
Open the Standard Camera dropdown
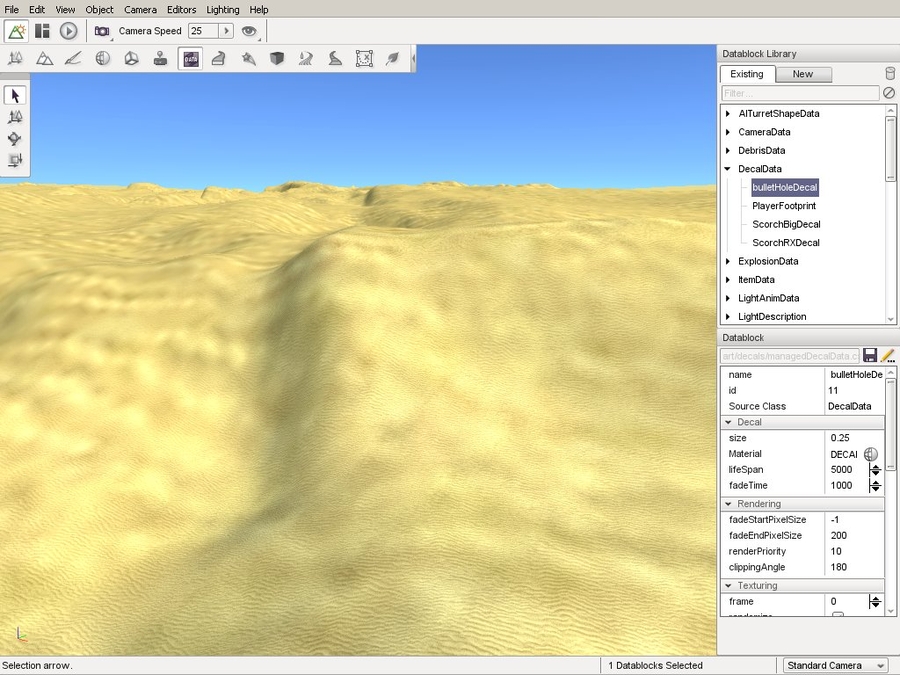pyautogui.click(x=833, y=665)
